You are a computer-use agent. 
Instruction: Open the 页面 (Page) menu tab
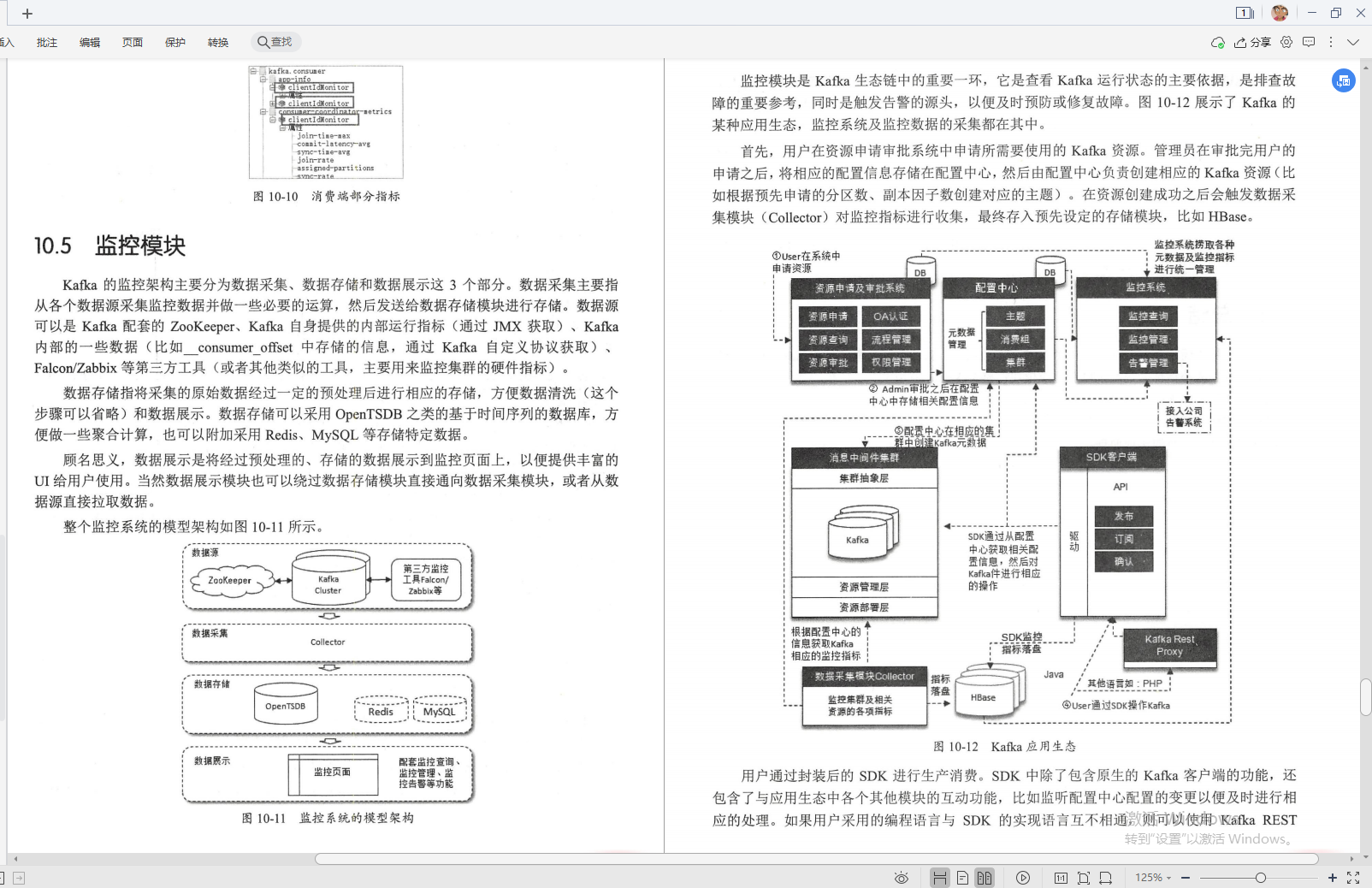[133, 42]
